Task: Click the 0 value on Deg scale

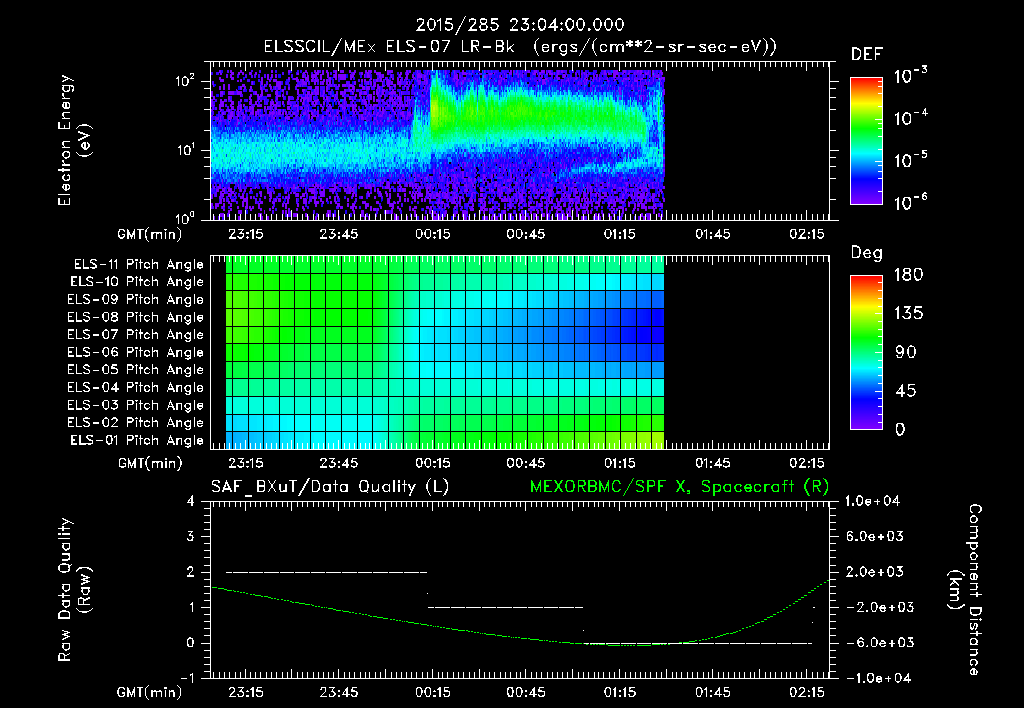Action: coord(900,430)
